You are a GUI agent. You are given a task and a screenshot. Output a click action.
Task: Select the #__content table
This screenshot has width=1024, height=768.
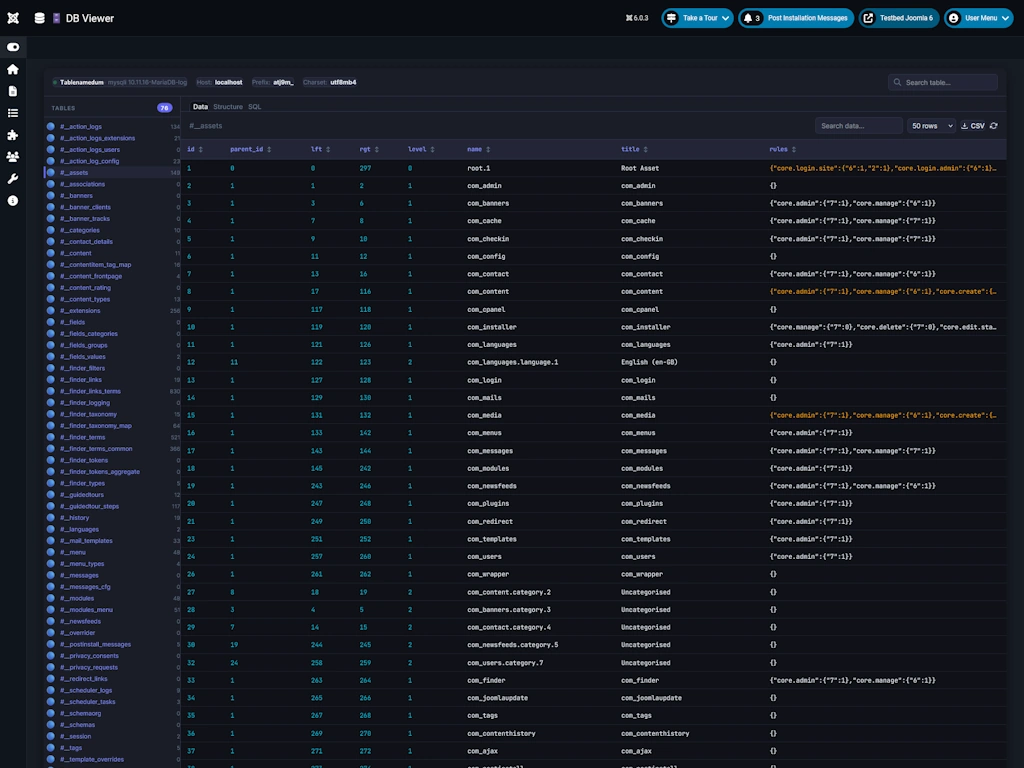(x=112, y=253)
